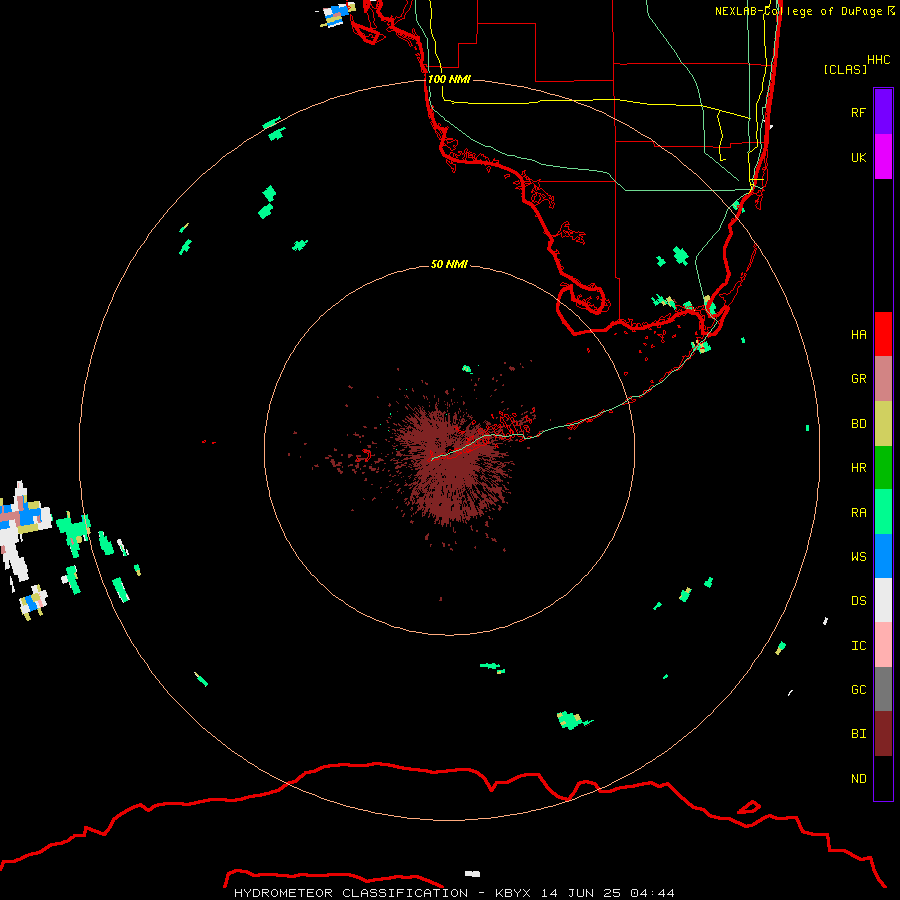Image resolution: width=900 pixels, height=900 pixels.
Task: Select the dusty pink GR legend swatch
Action: [x=883, y=378]
